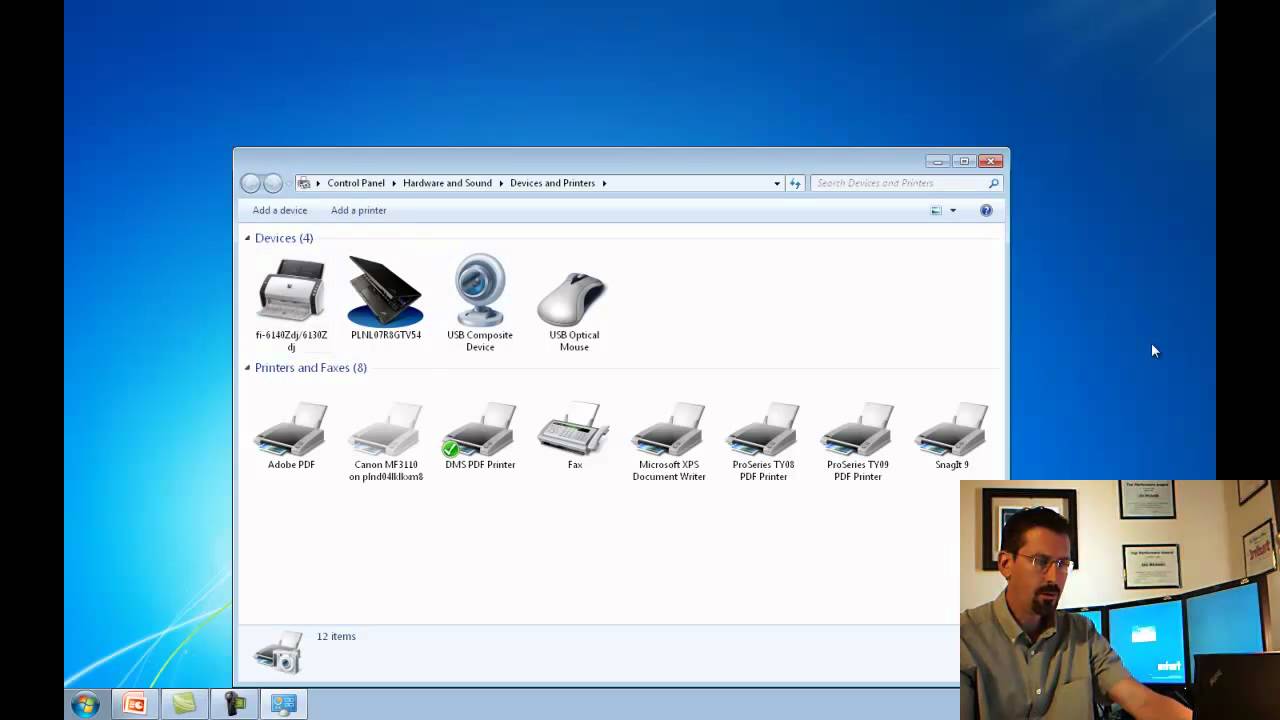1280x720 pixels.
Task: Open the camcorder recorder taskbar icon
Action: click(234, 704)
